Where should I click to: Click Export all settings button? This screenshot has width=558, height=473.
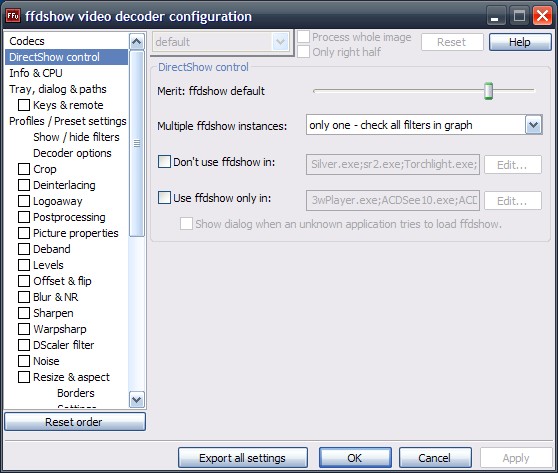pos(243,458)
